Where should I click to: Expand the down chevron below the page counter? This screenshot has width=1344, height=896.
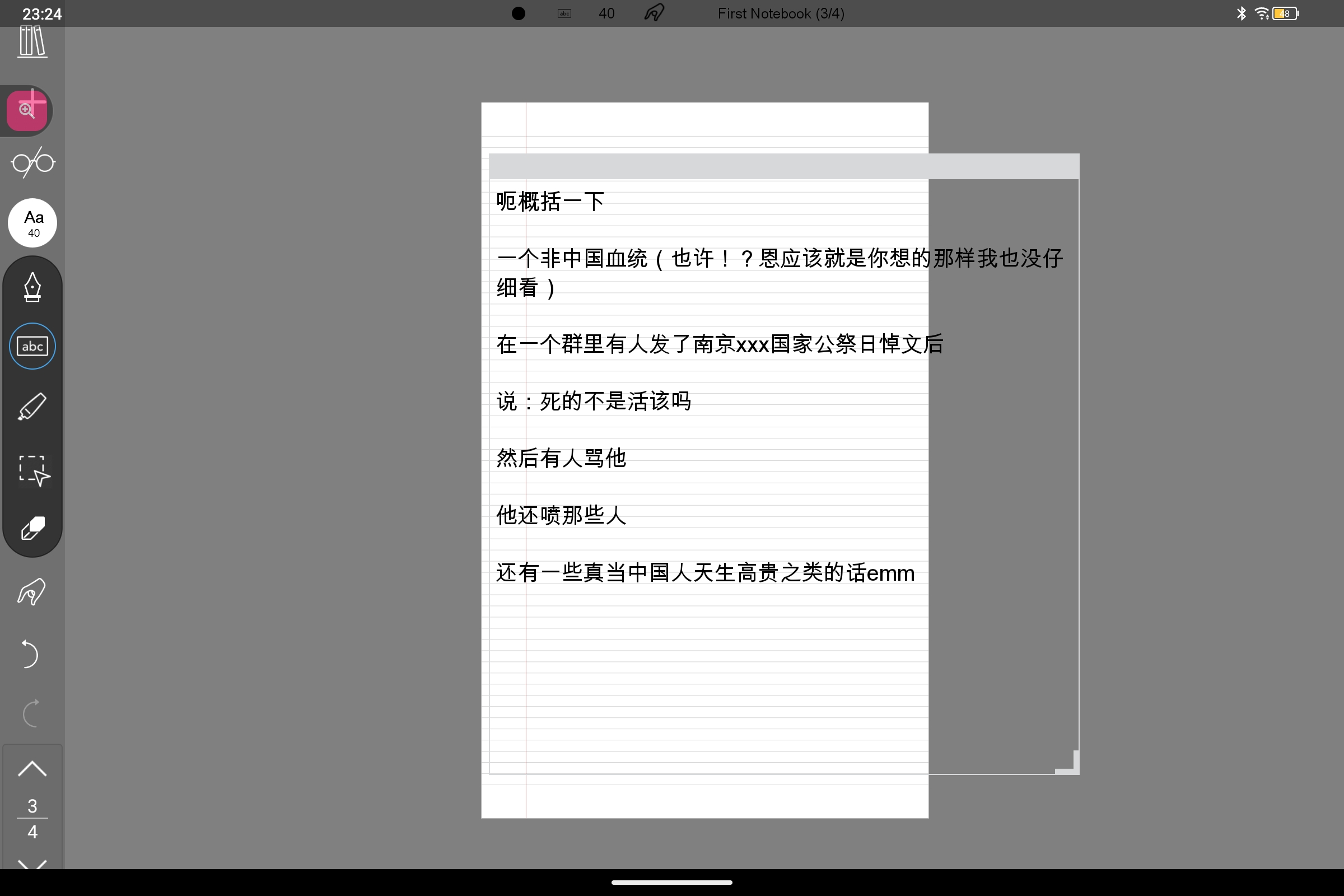(x=32, y=864)
